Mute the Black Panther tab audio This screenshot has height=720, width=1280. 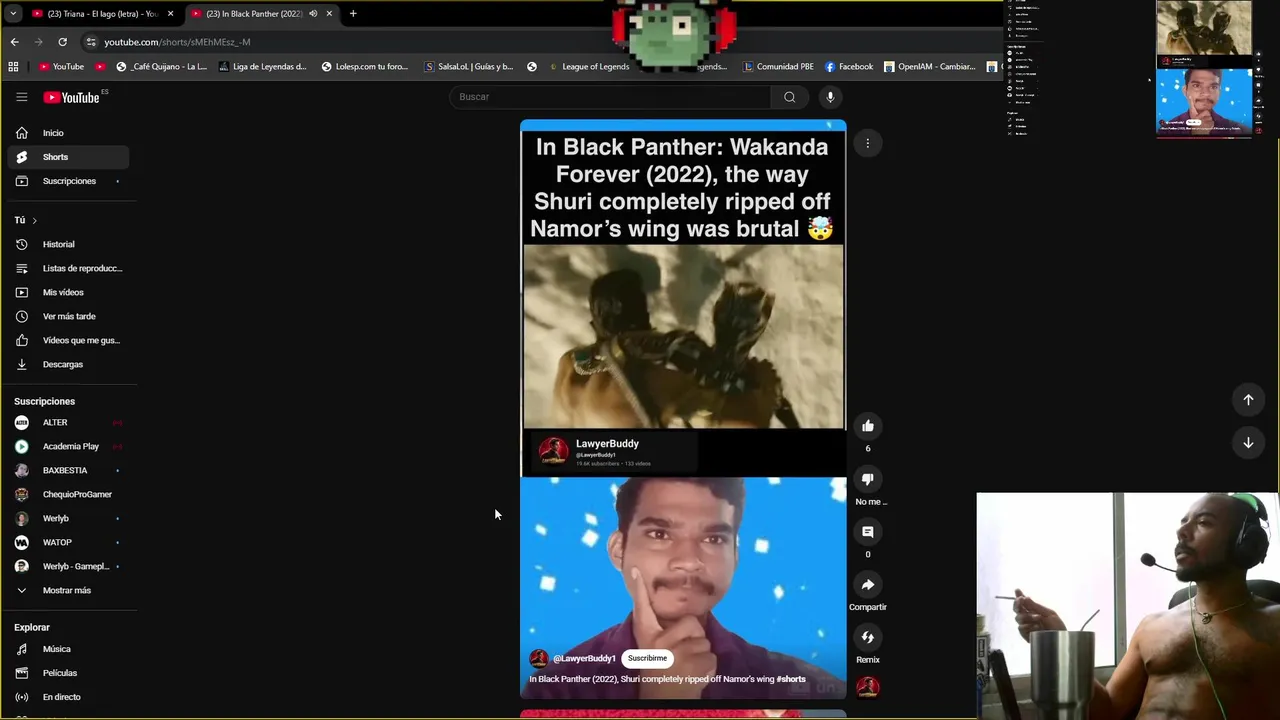313,14
